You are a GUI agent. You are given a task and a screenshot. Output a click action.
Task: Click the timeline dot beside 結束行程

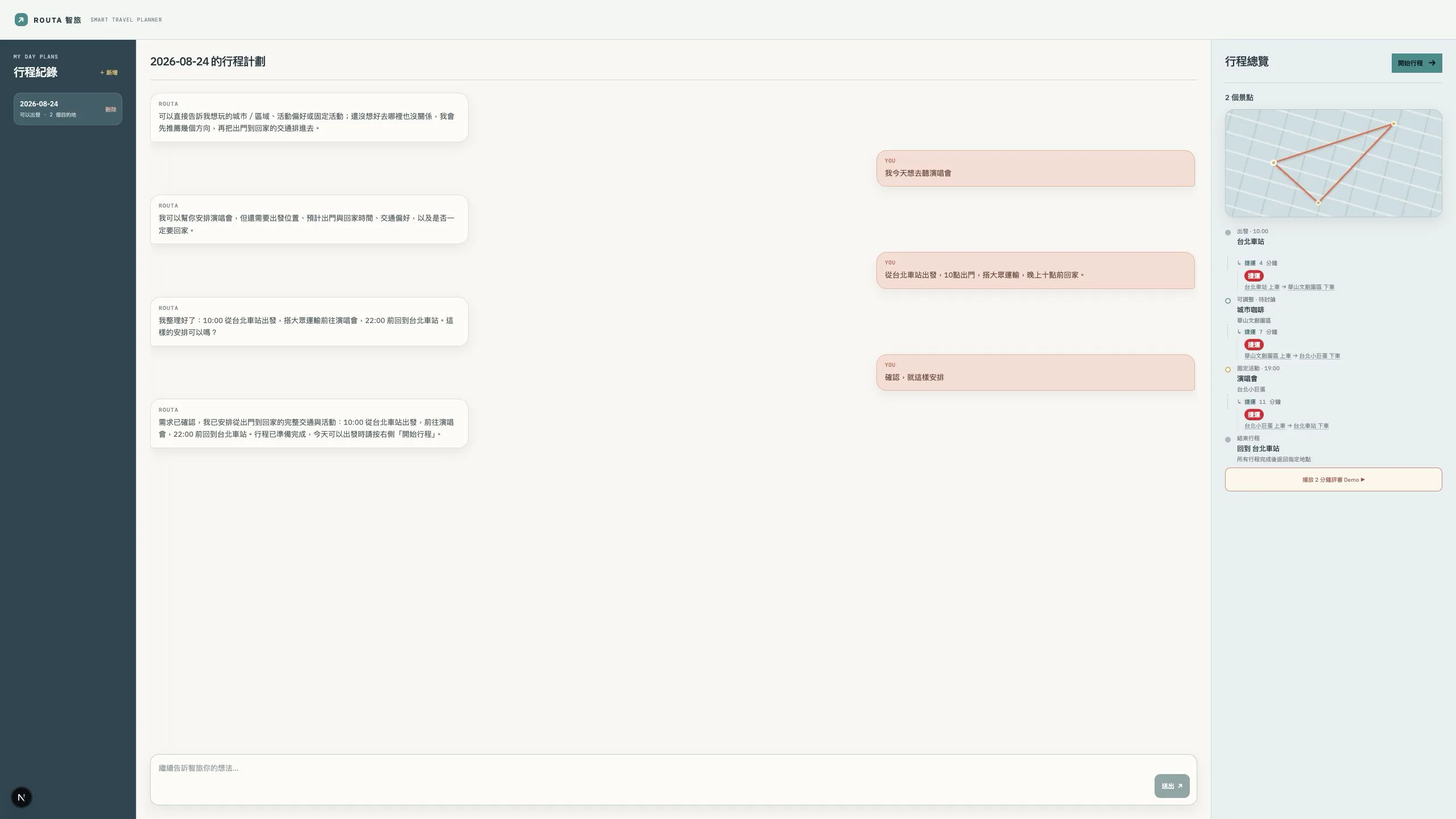coord(1228,440)
